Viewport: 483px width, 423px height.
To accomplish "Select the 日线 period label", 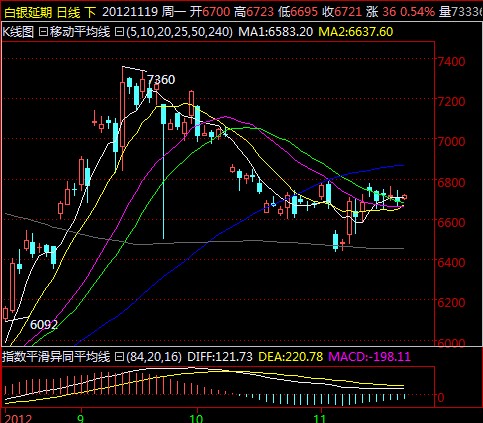I will point(69,13).
